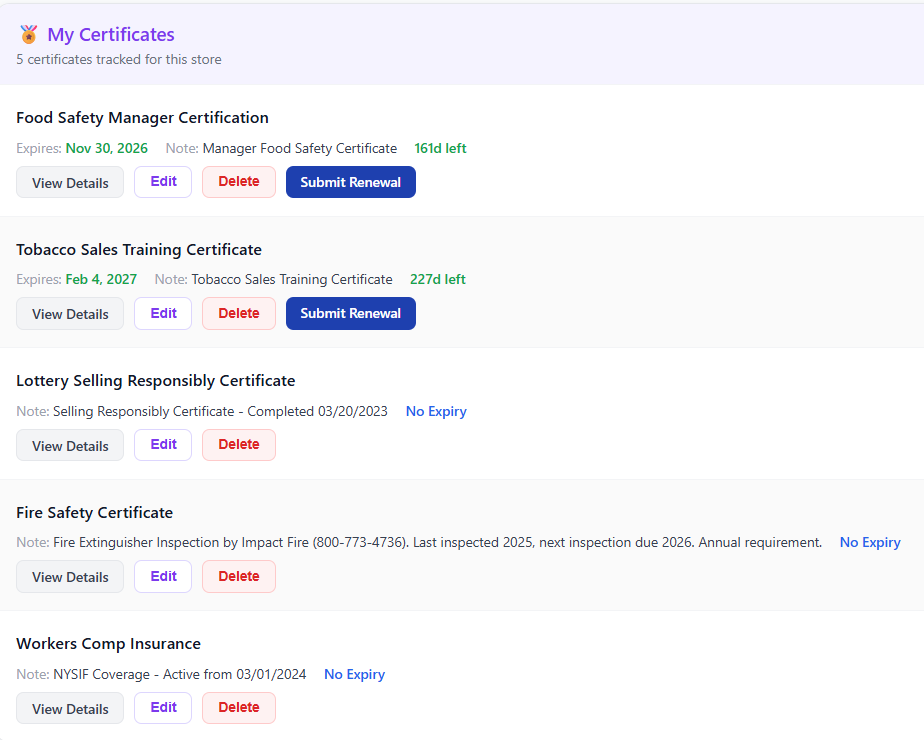This screenshot has width=924, height=740.
Task: Select the Fire Safety Certificate title
Action: (x=94, y=513)
